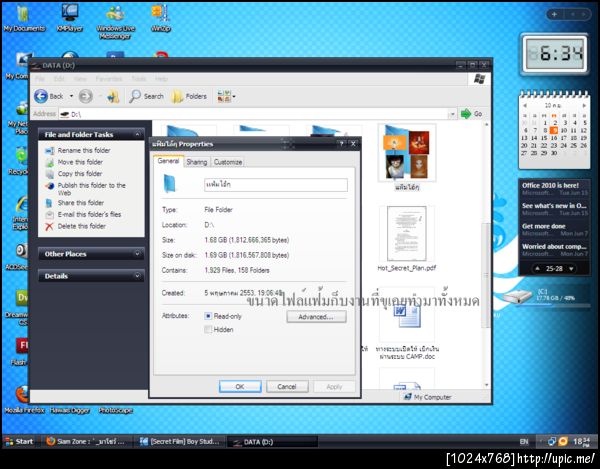
Task: Click the sidebar add gadget plus button
Action: [x=554, y=15]
